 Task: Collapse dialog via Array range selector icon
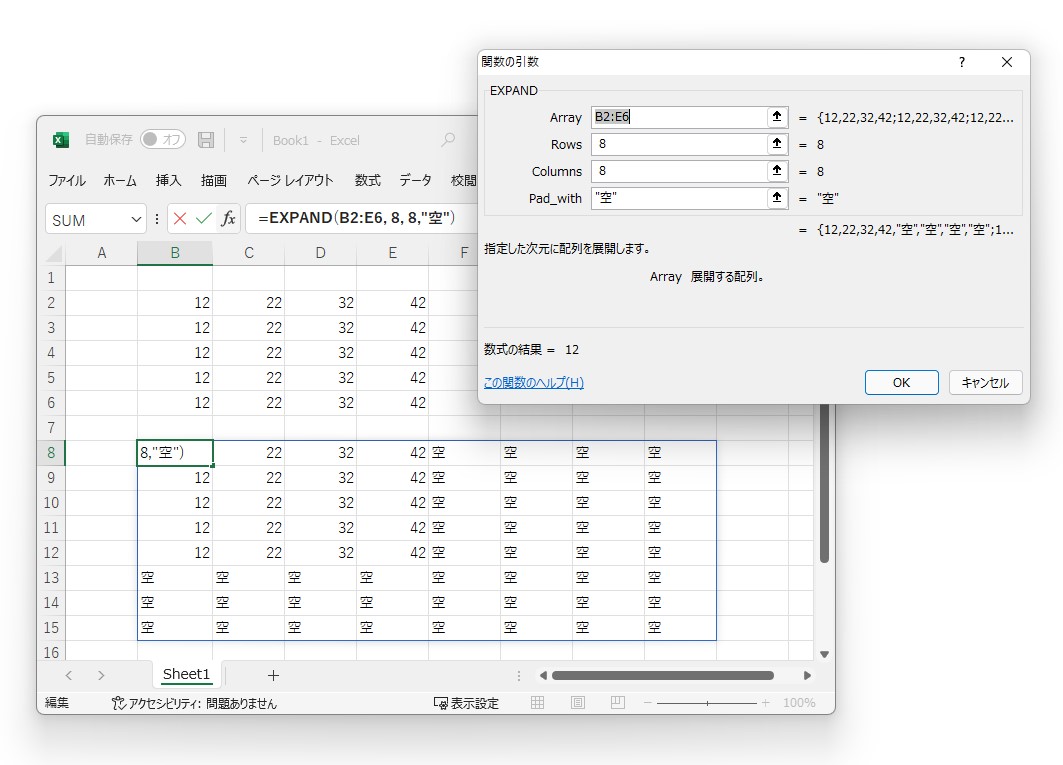(x=777, y=117)
